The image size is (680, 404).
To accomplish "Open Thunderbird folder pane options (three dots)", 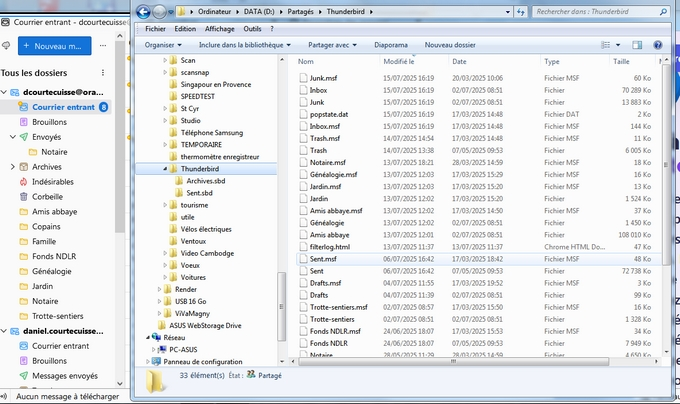I will tap(103, 73).
